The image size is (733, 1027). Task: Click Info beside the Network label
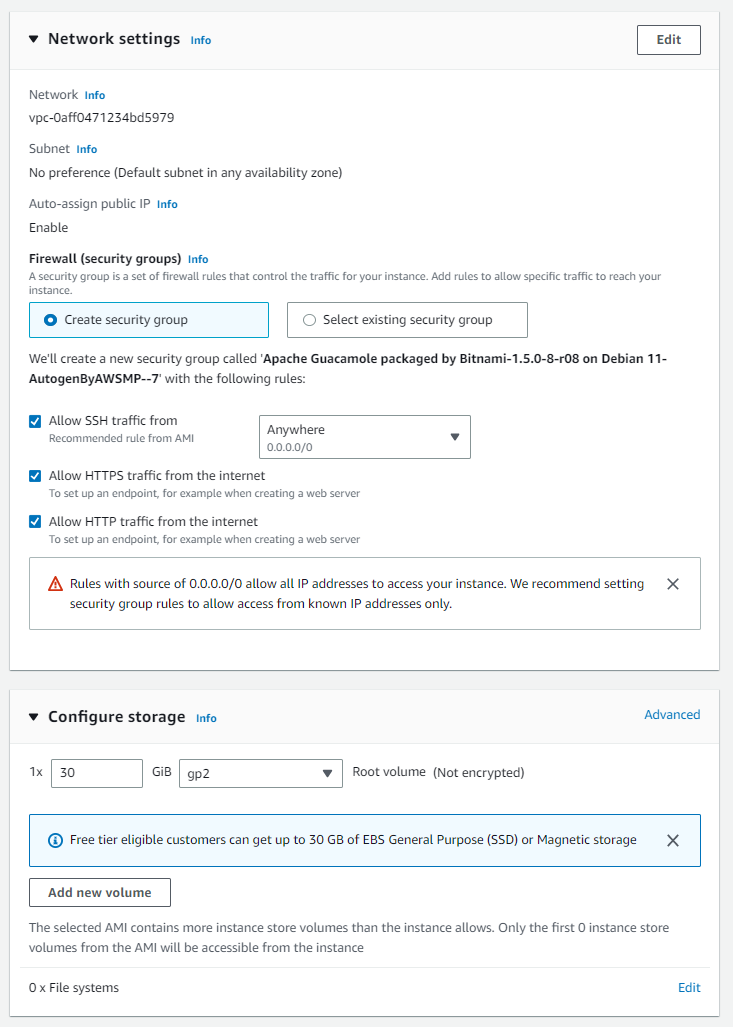tap(94, 94)
